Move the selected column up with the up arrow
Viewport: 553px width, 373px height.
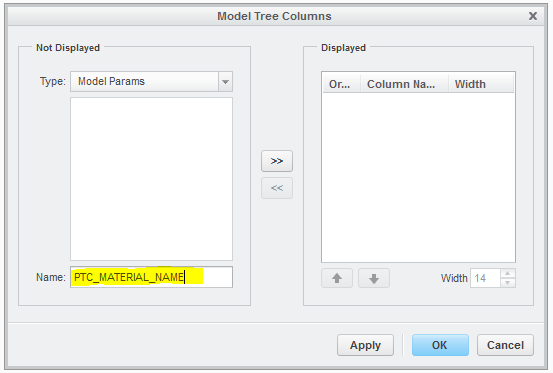[337, 278]
